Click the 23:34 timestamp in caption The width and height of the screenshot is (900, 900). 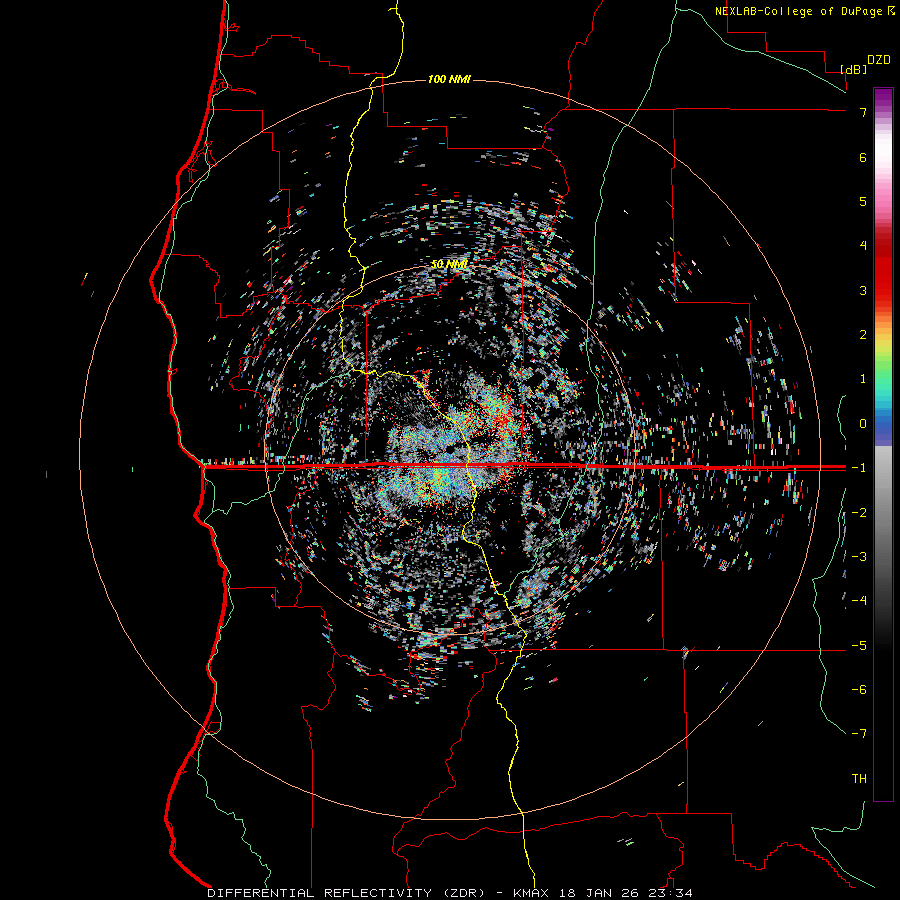tap(670, 893)
